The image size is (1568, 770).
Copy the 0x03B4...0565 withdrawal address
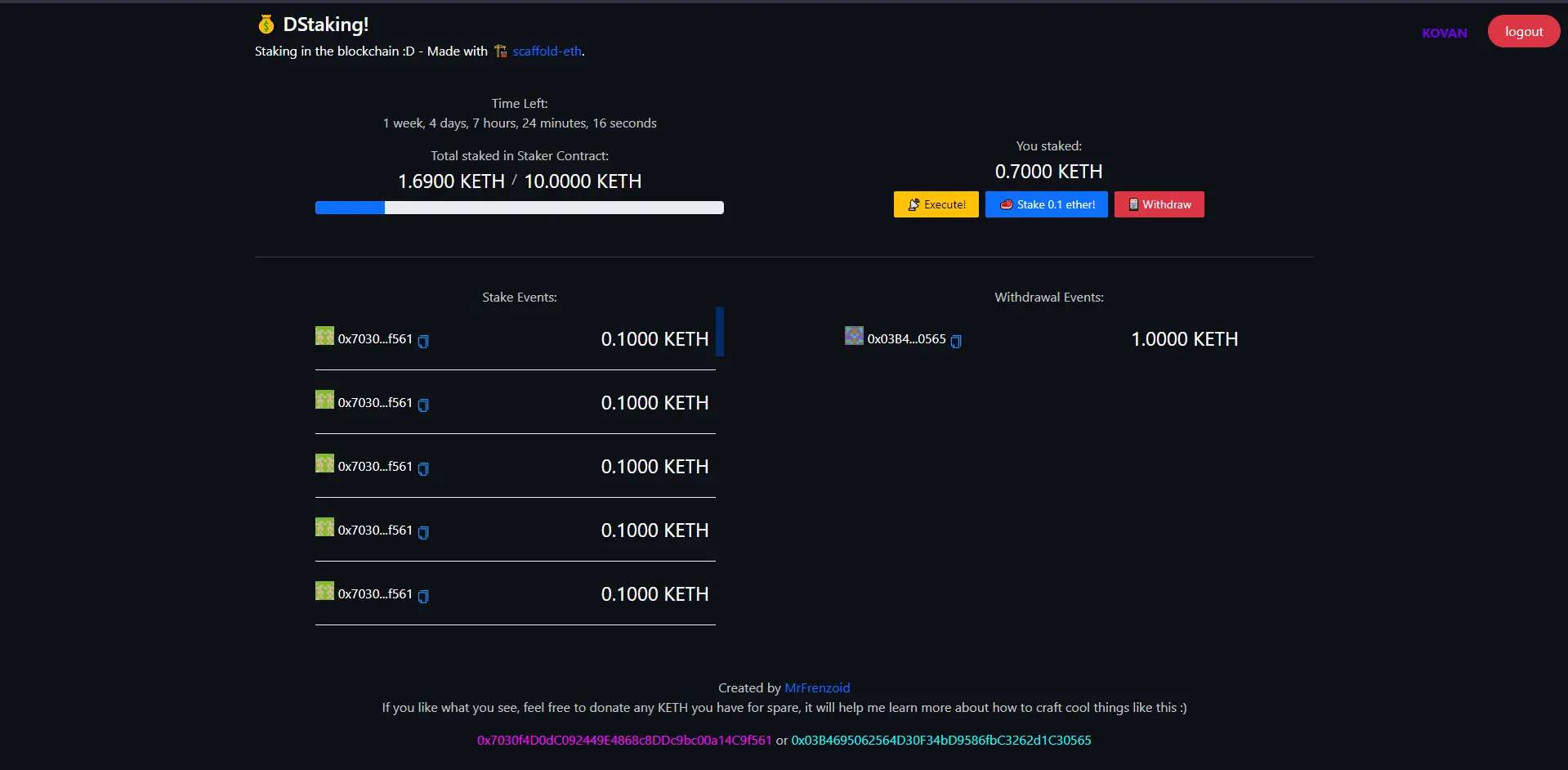point(956,341)
